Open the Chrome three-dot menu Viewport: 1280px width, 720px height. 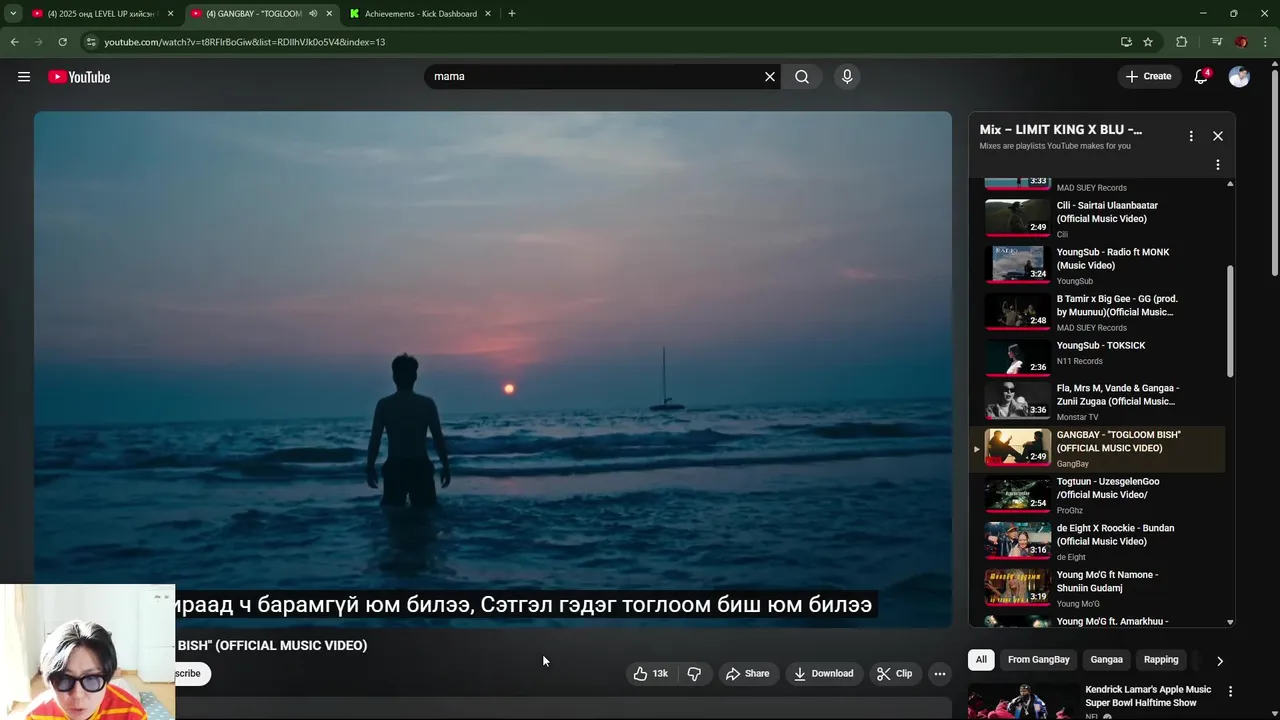tap(1266, 42)
